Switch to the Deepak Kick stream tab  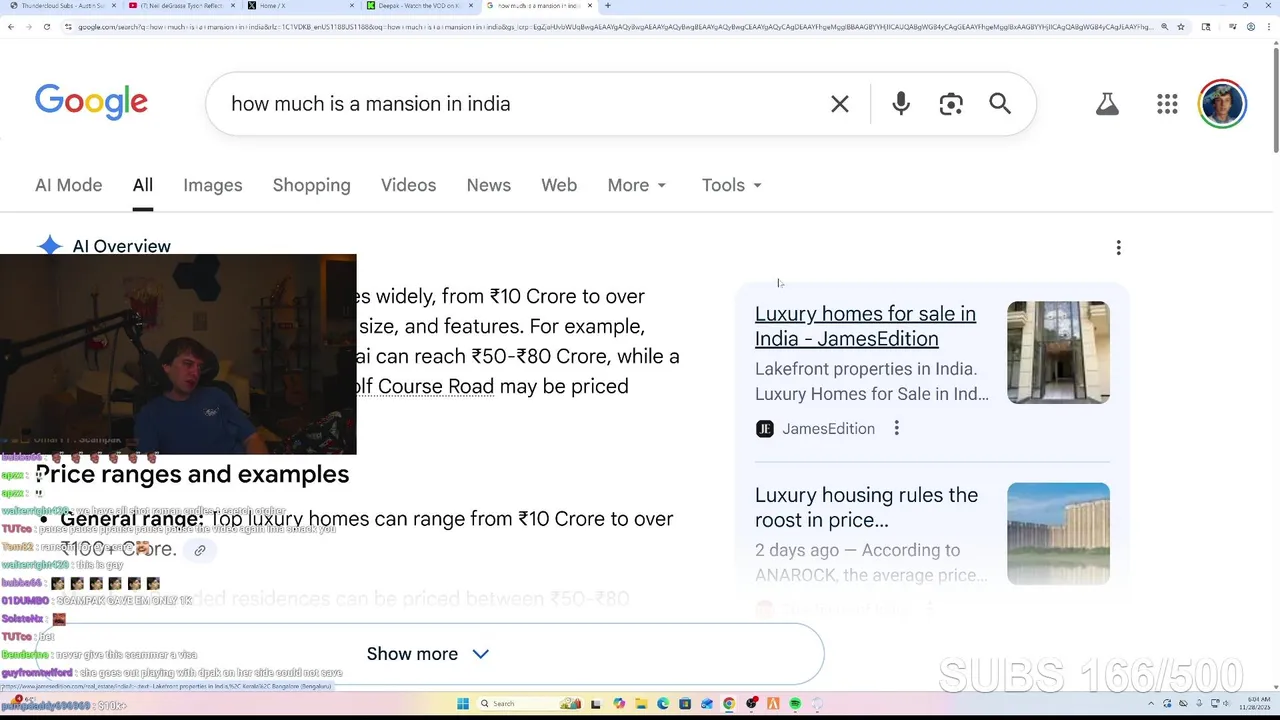point(420,6)
